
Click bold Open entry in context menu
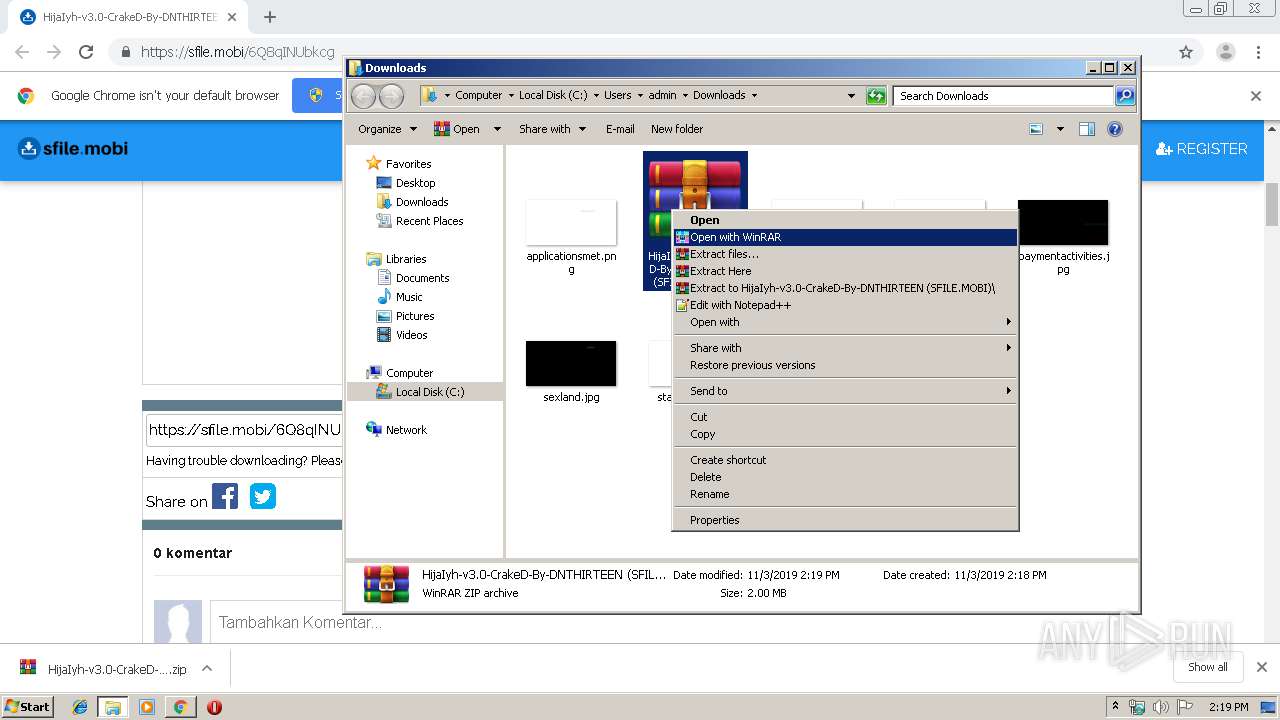tap(845, 220)
